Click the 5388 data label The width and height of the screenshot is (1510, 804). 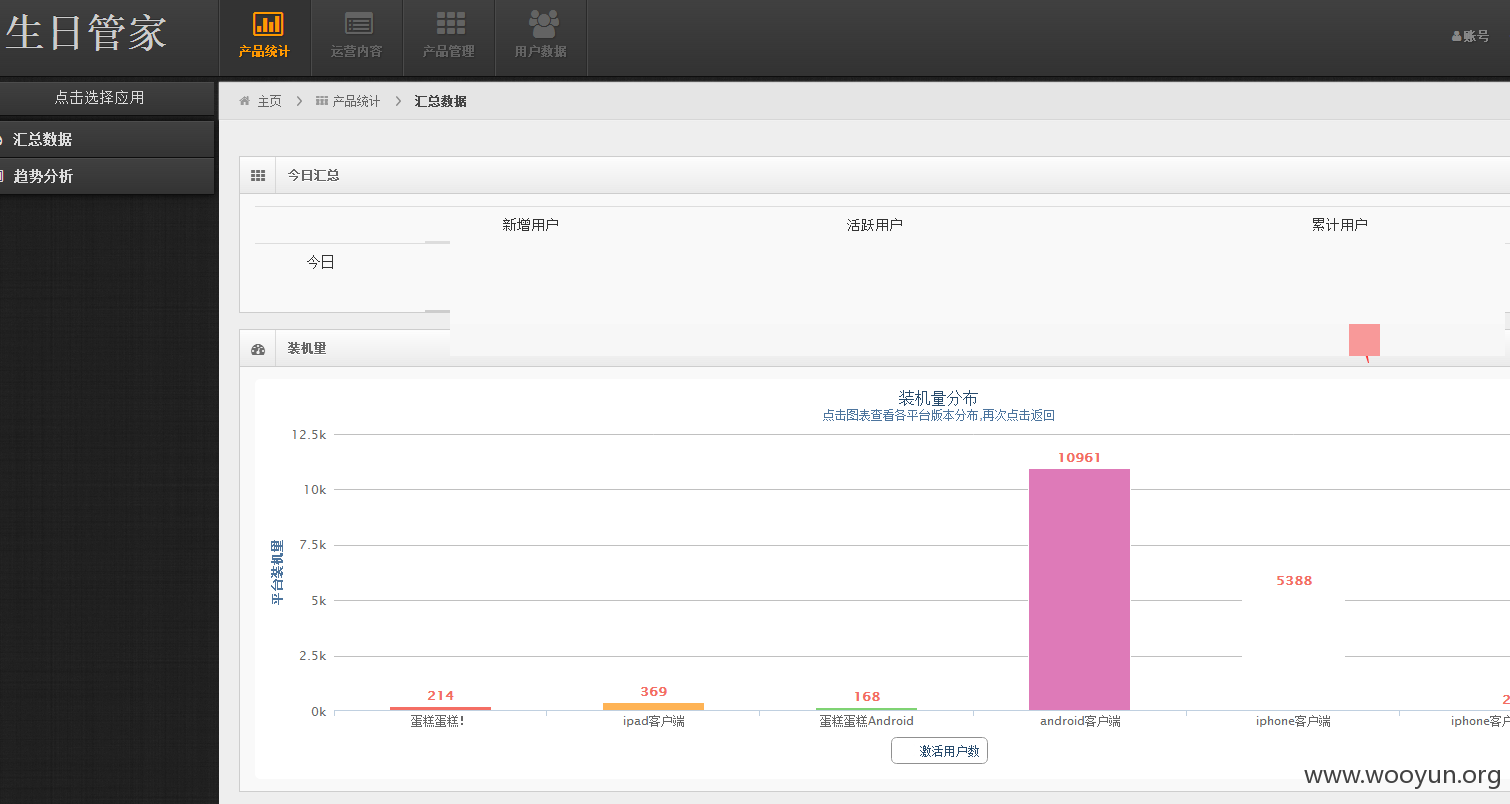[1294, 581]
